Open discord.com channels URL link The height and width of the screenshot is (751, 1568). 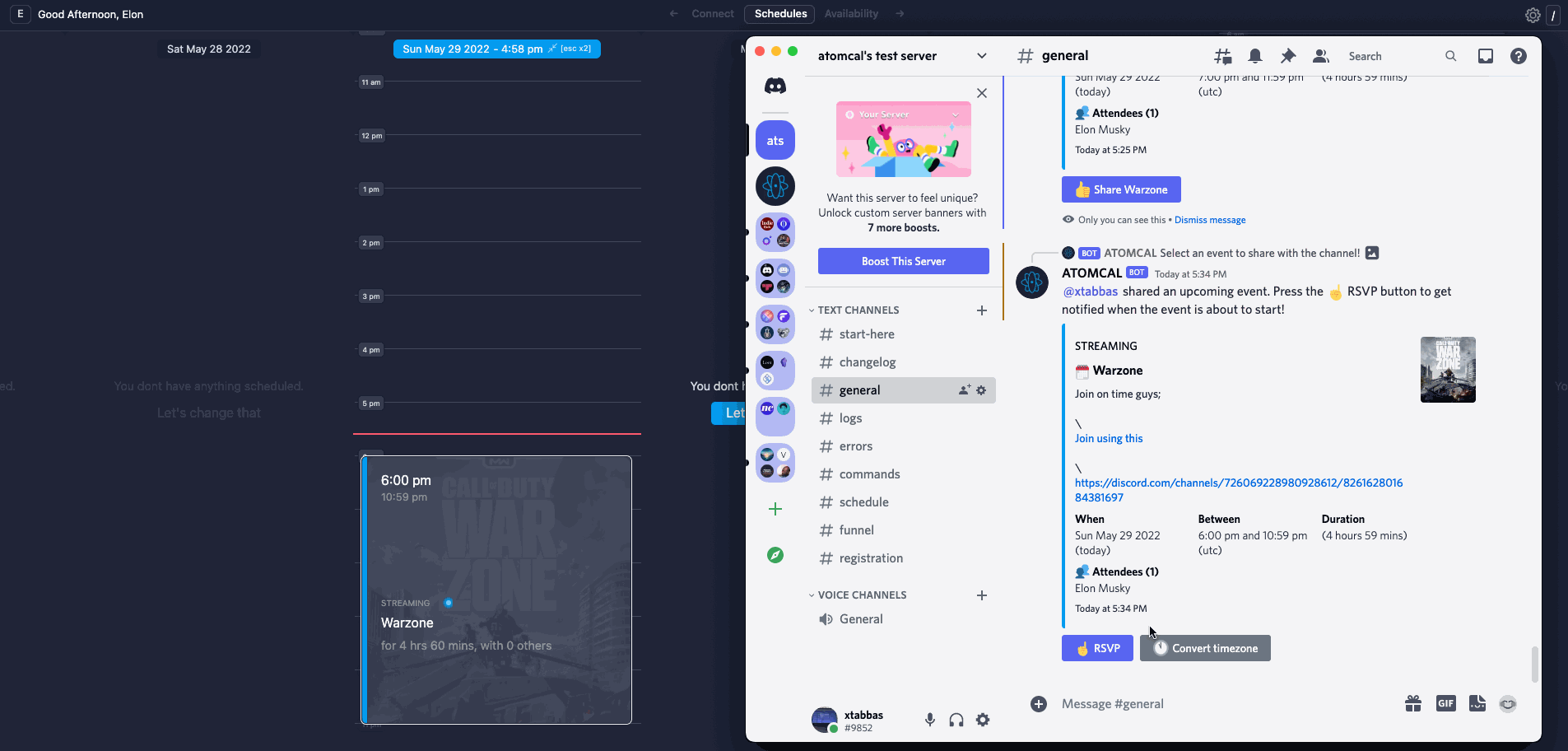[x=1239, y=490]
